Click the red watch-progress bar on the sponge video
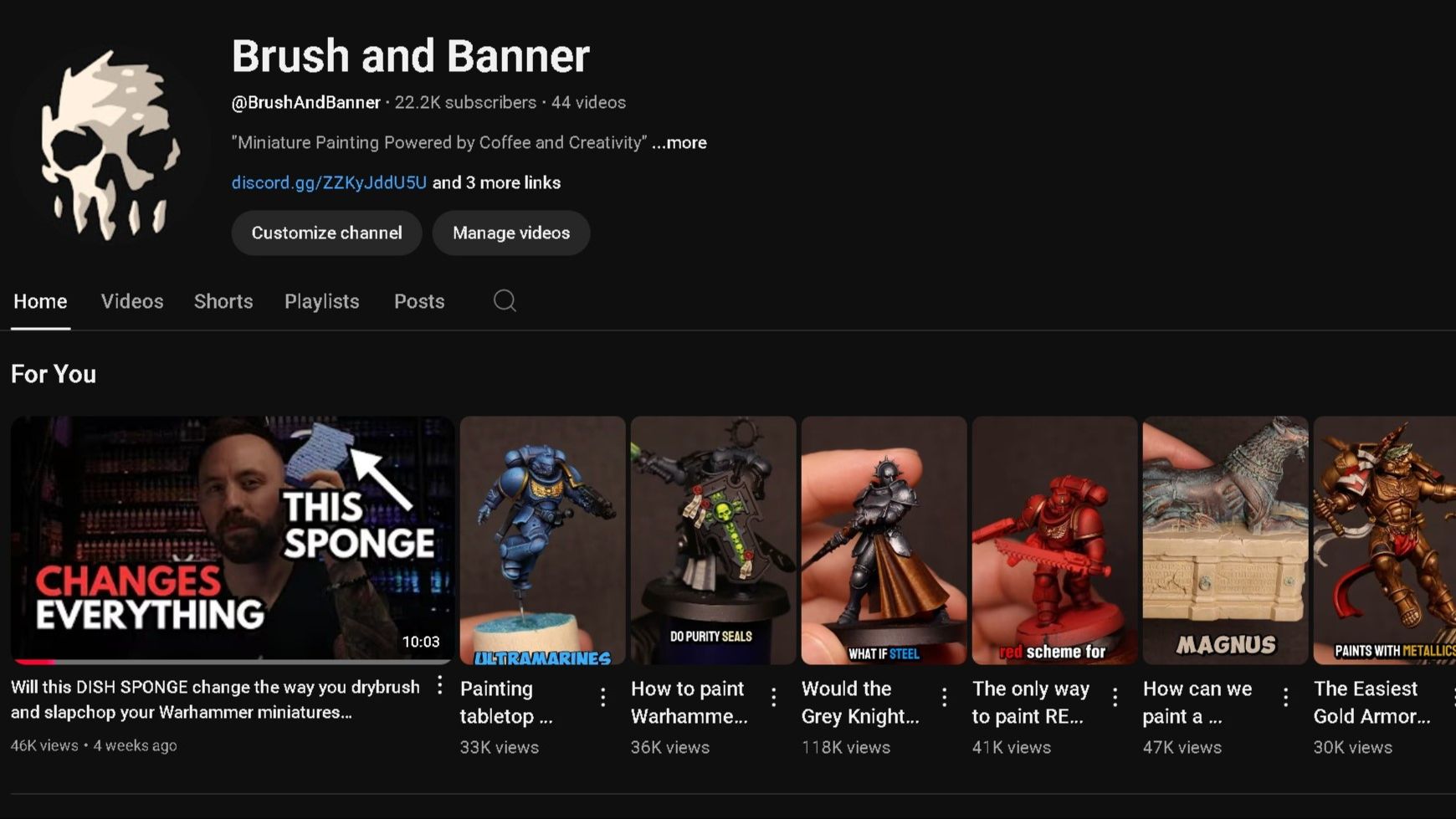This screenshot has width=1456, height=819. pos(34,662)
